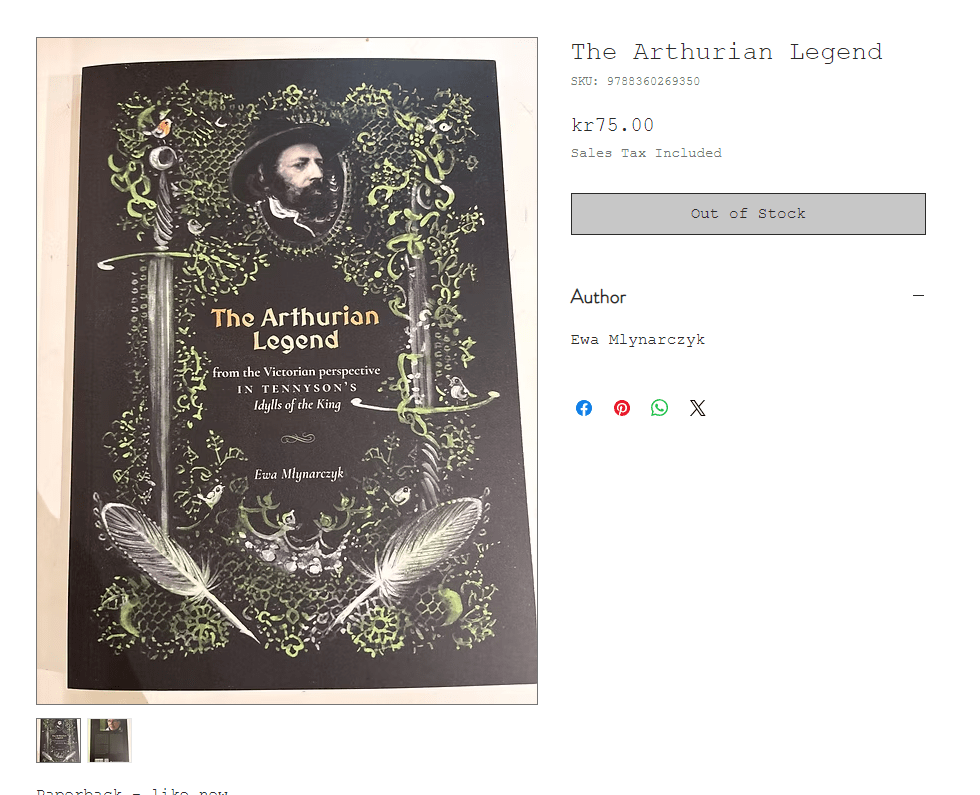Click the orange title text on cover
Viewport: 980px width, 795px height.
(x=295, y=328)
